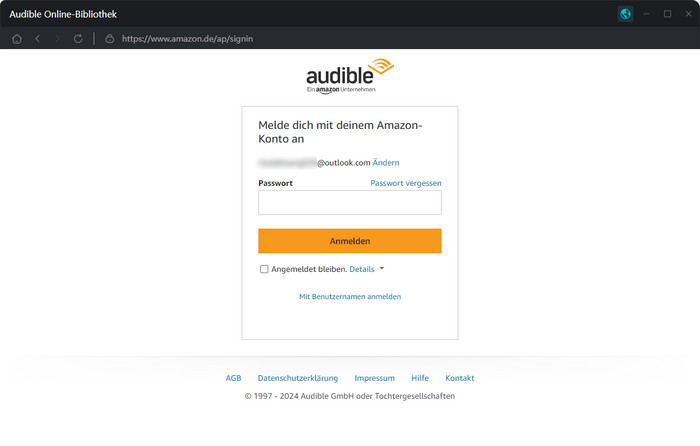This screenshot has height=446, width=700.
Task: Click the Audible logo
Action: click(x=350, y=76)
